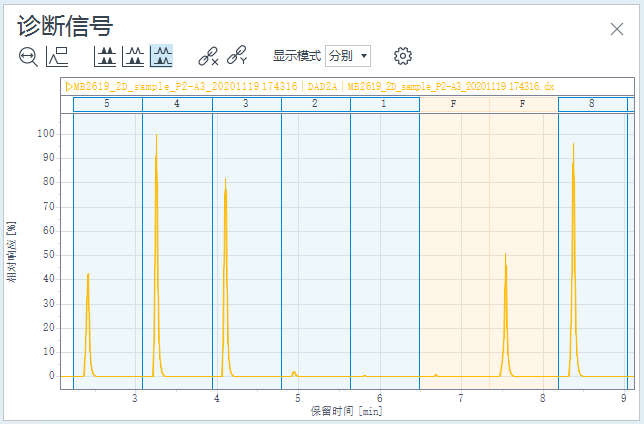Toggle the peak annotation label icon
This screenshot has height=424, width=644.
coord(57,56)
